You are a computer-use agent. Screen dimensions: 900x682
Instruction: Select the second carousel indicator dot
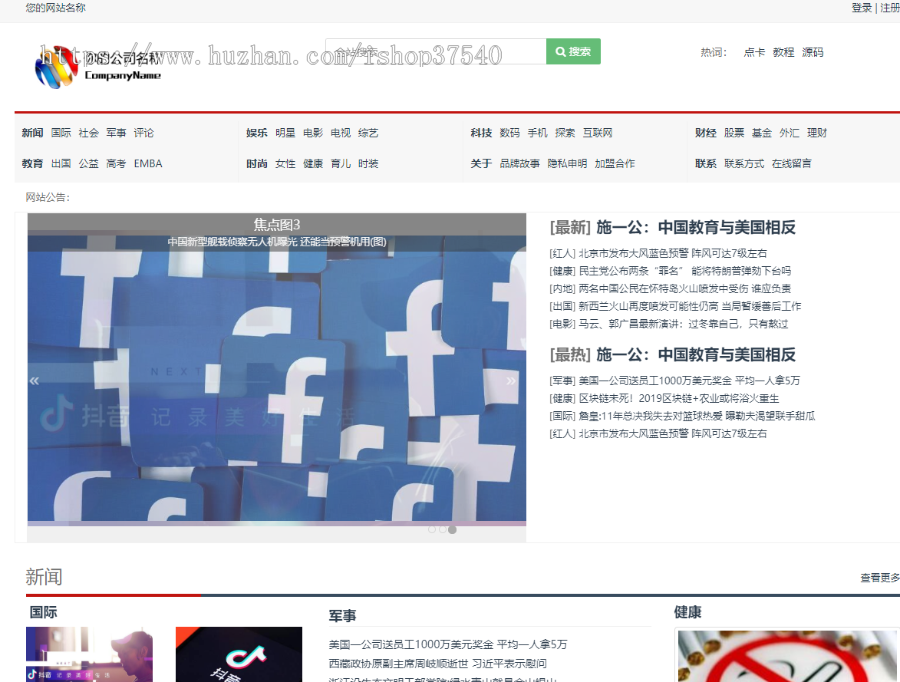[x=442, y=529]
